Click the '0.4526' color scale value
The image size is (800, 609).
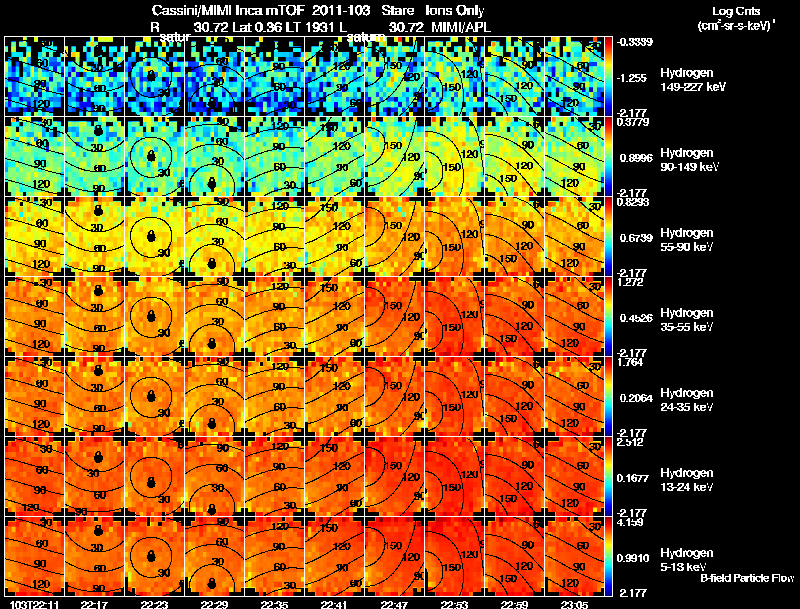click(x=636, y=318)
